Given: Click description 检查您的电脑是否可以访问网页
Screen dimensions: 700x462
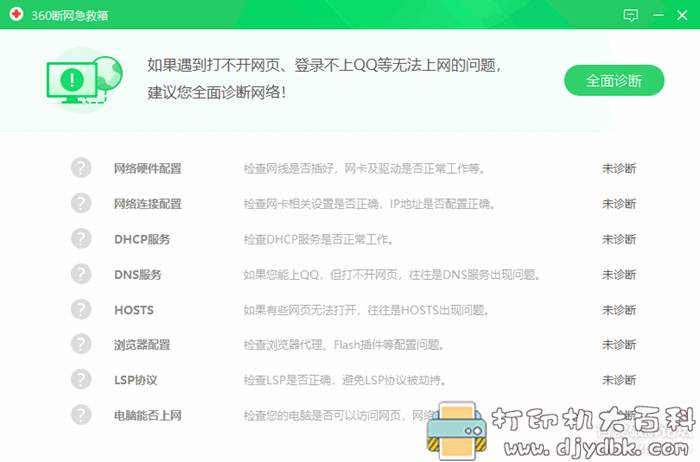Looking at the screenshot, I should (x=339, y=416).
